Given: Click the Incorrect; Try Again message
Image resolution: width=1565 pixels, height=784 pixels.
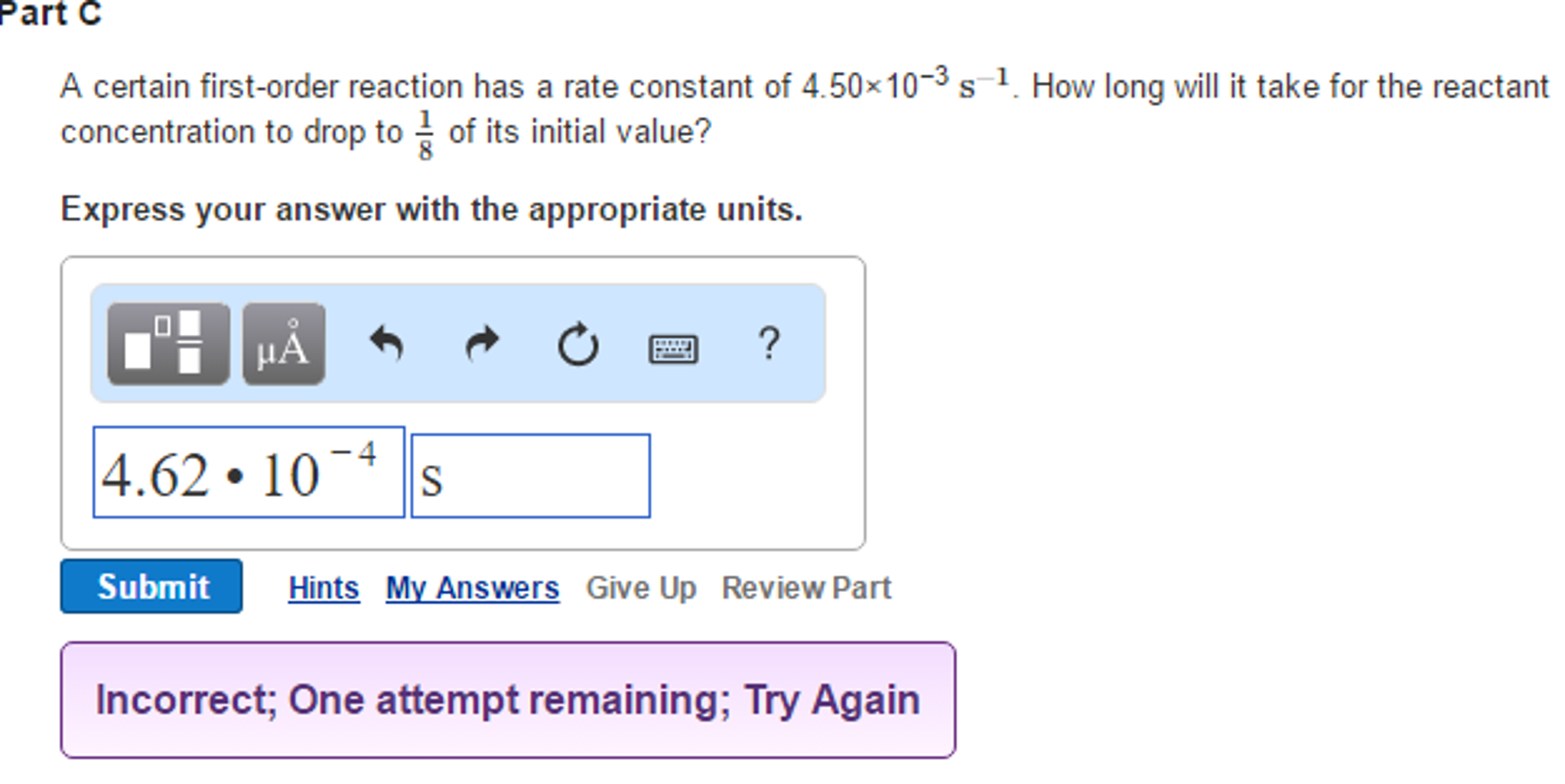Looking at the screenshot, I should pos(508,700).
